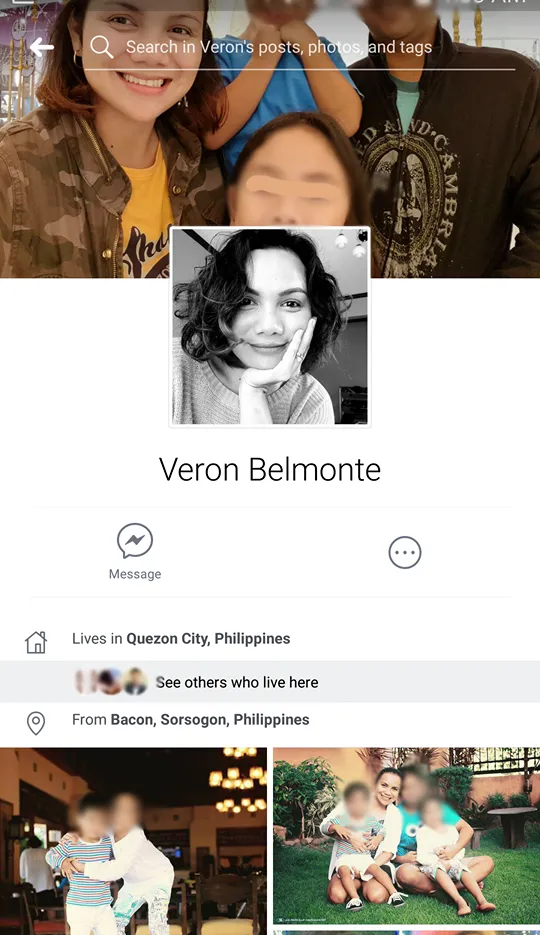View the black-and-white profile picture
The width and height of the screenshot is (540, 935).
coord(270,327)
